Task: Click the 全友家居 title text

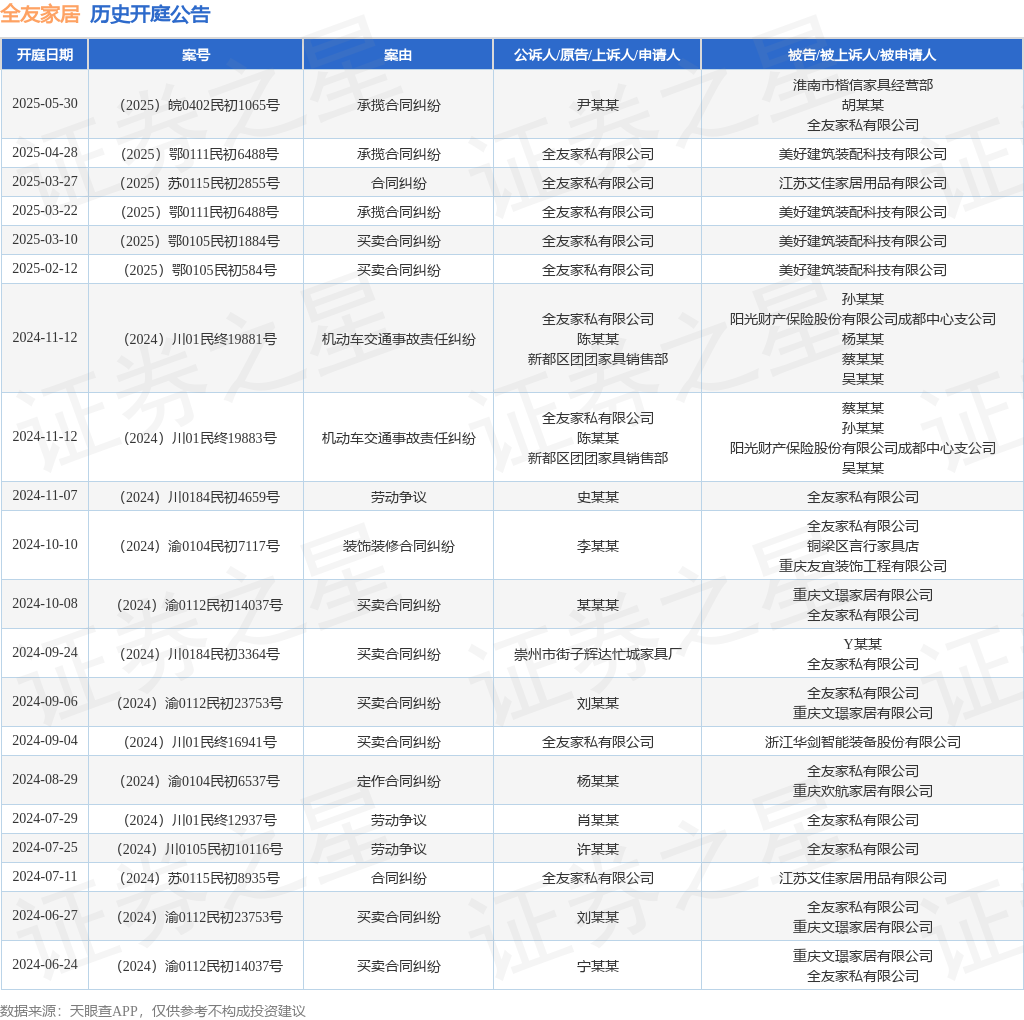Action: click(40, 14)
